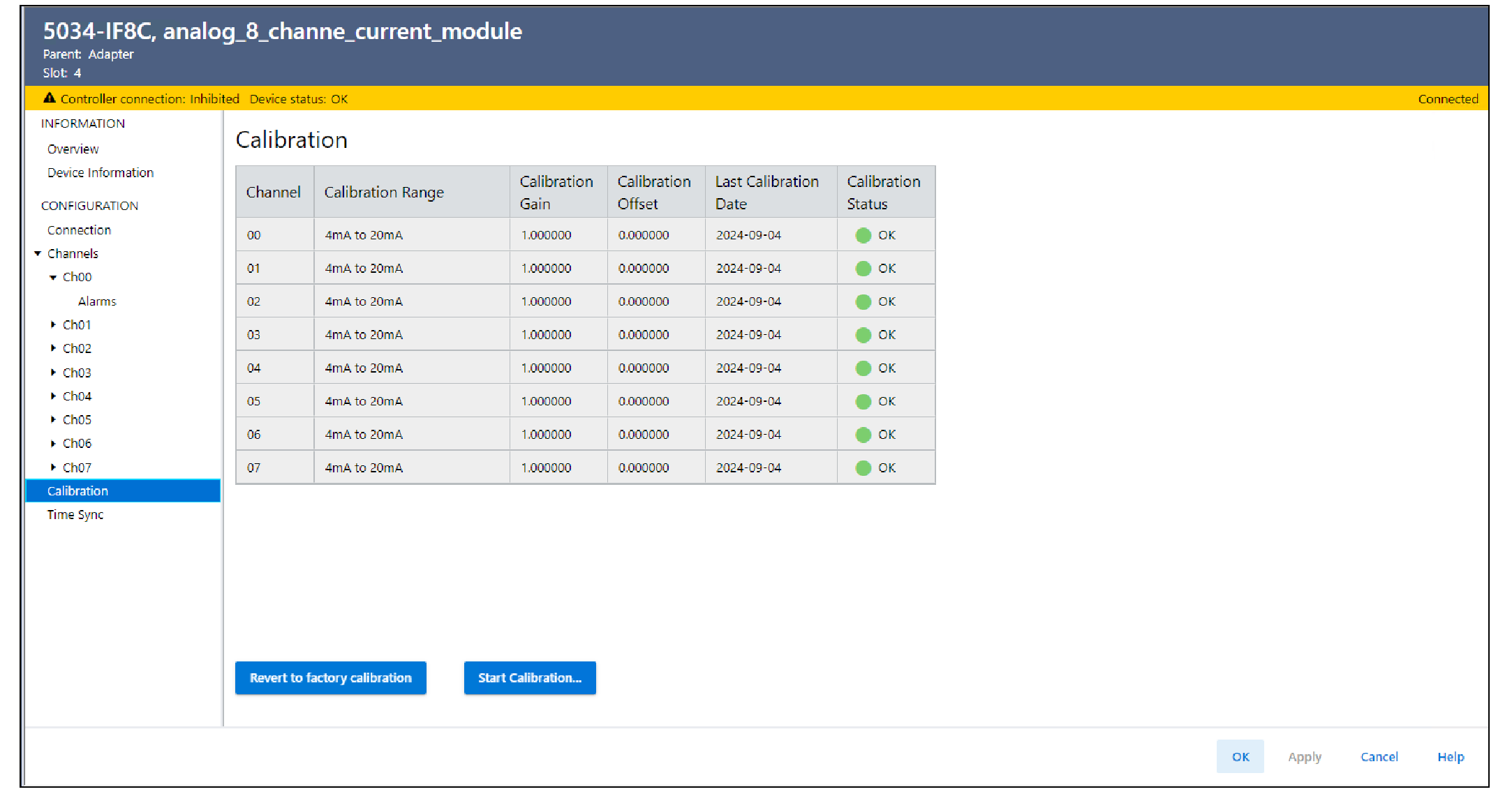The width and height of the screenshot is (1512, 794).
Task: Expand the Ch02 tree arrow
Action: [53, 348]
